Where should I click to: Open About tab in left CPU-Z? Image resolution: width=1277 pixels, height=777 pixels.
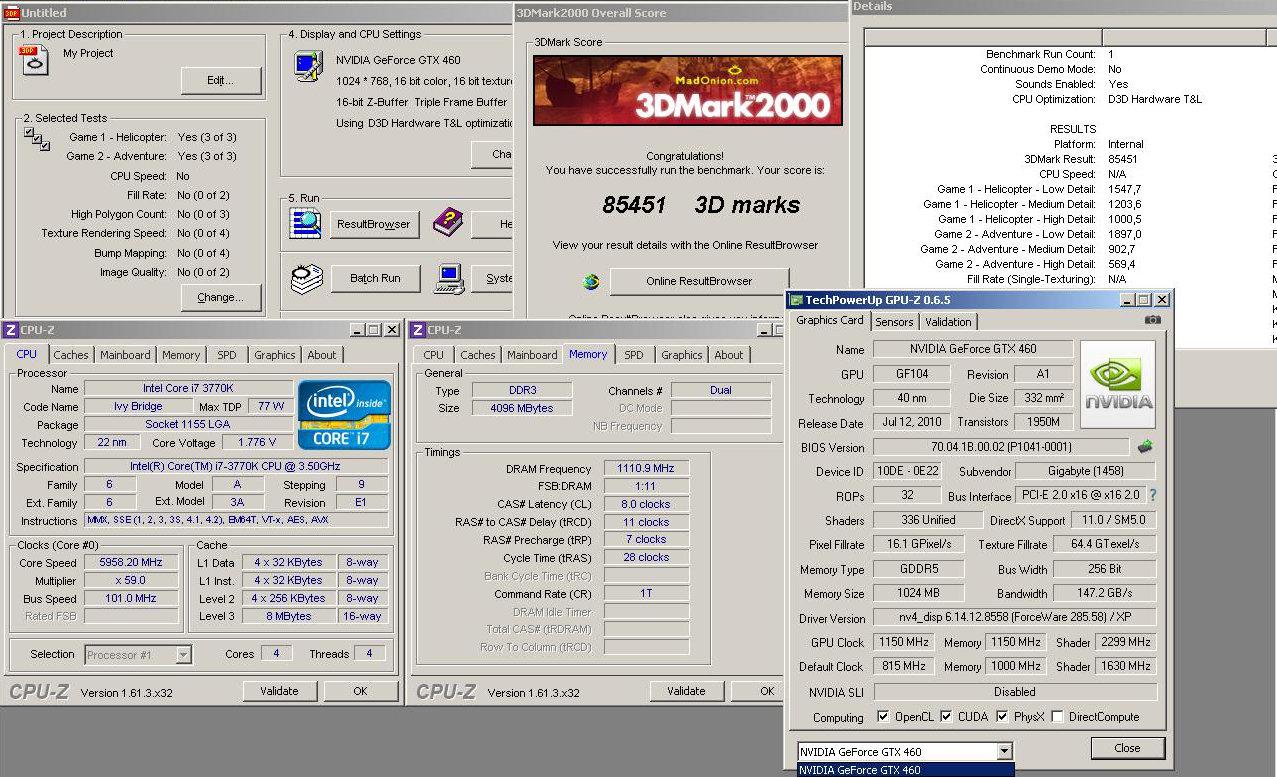tap(322, 355)
